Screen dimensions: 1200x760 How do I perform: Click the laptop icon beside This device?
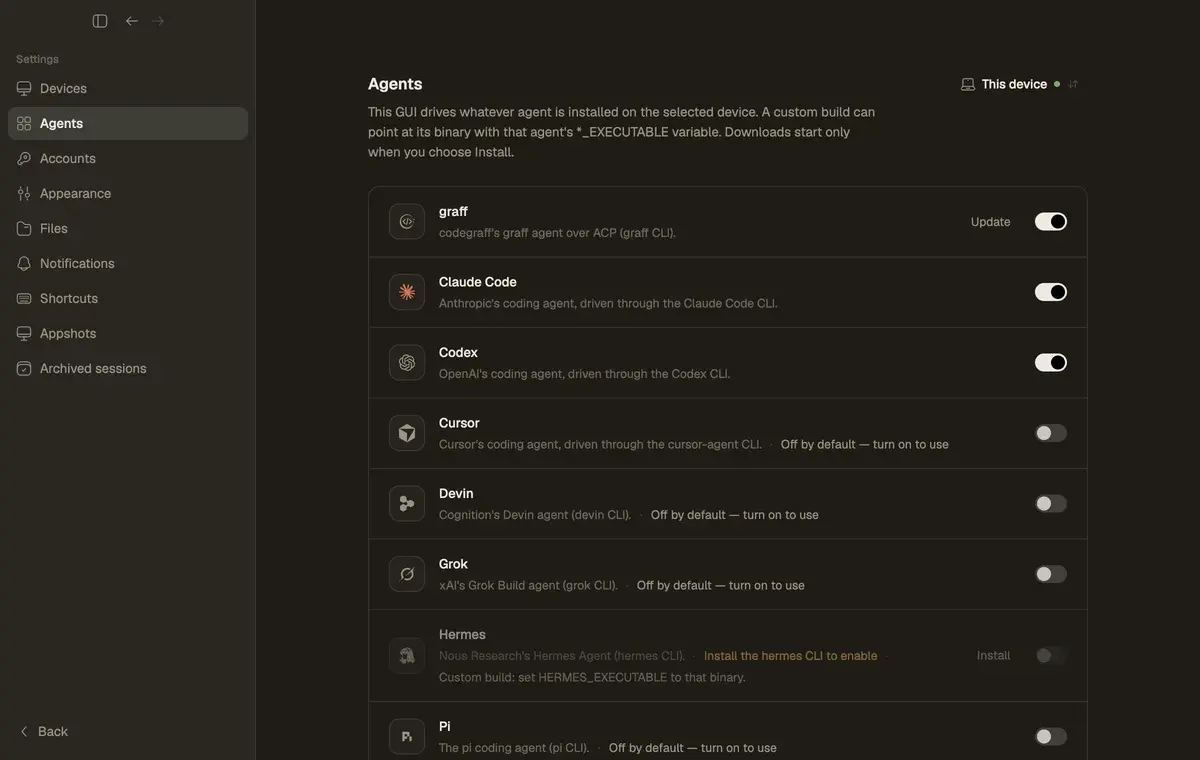tap(968, 84)
